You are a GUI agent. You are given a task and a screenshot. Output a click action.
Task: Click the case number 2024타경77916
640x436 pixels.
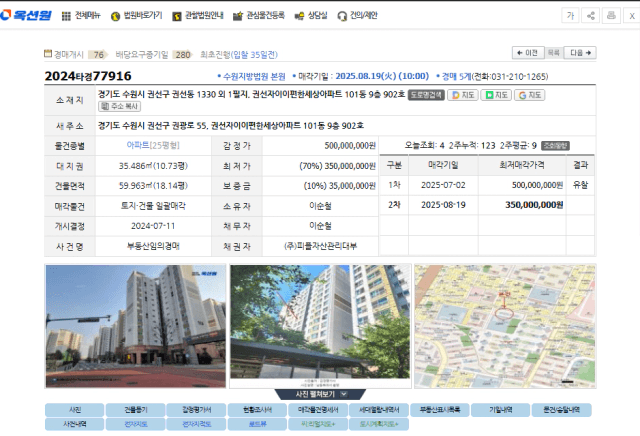tap(88, 76)
